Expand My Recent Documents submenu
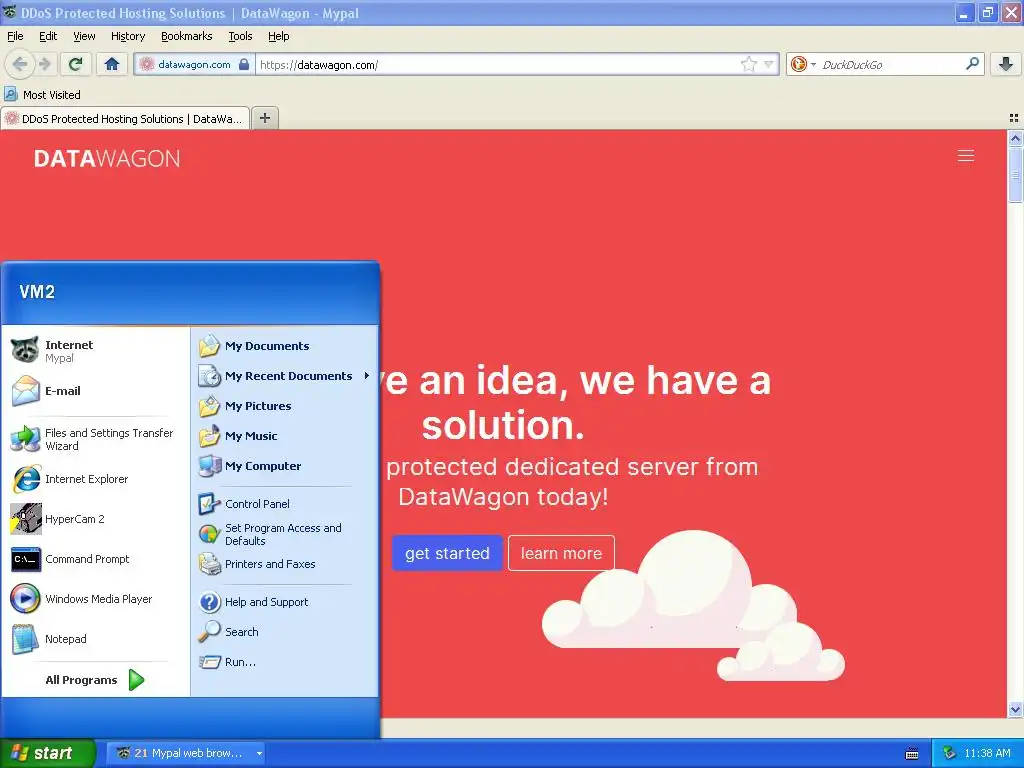The width and height of the screenshot is (1024, 768). coord(285,376)
